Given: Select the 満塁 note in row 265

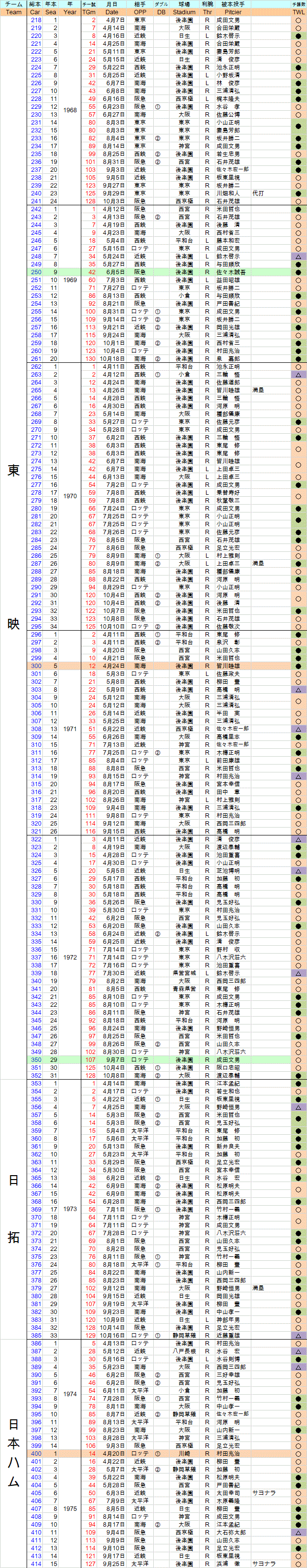Looking at the screenshot, I should (258, 390).
